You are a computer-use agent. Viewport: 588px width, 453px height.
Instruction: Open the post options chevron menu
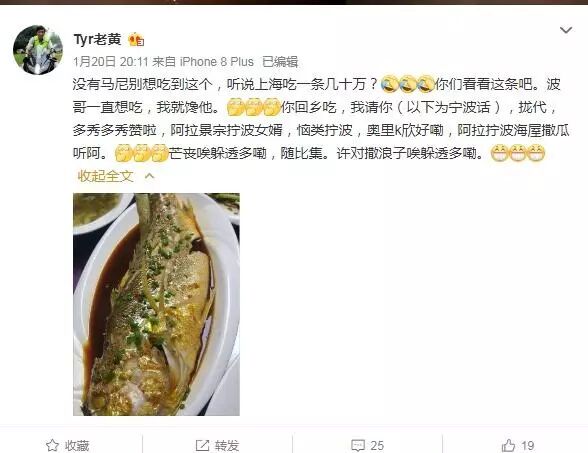pos(566,30)
